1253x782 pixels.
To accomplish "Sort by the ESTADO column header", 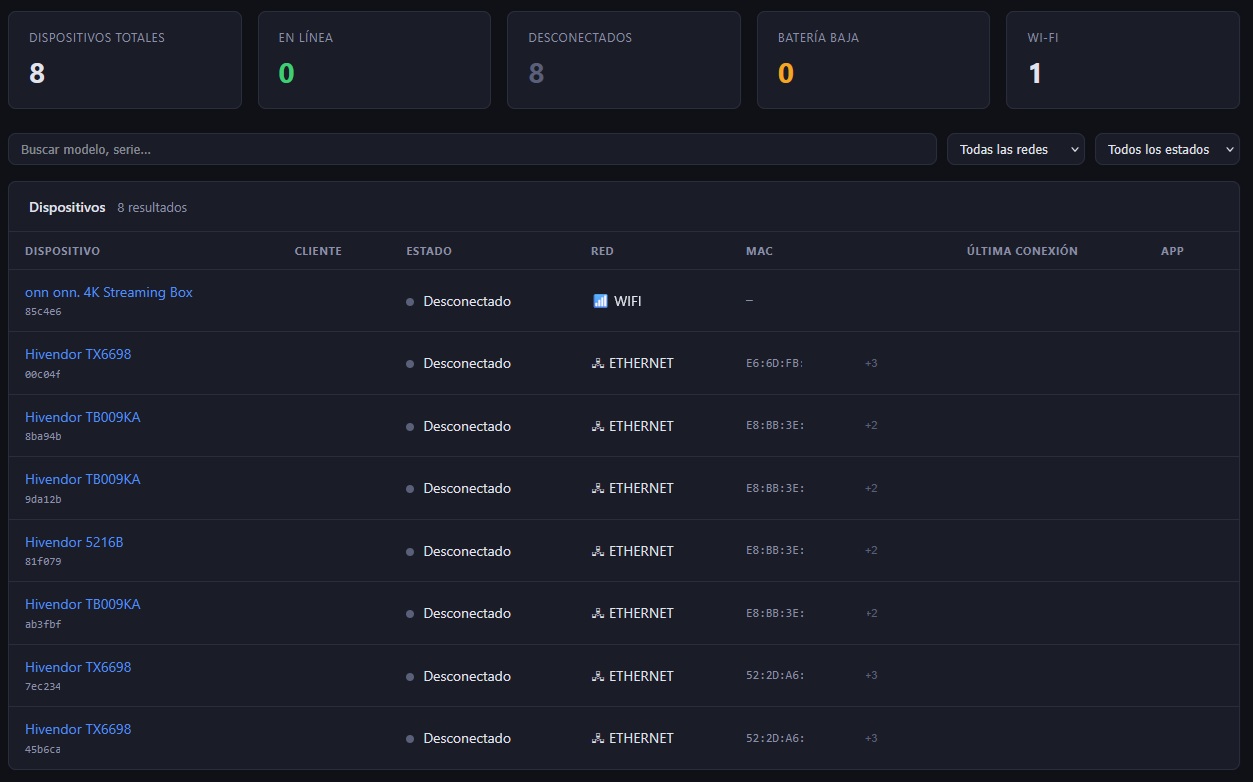I will pyautogui.click(x=429, y=251).
